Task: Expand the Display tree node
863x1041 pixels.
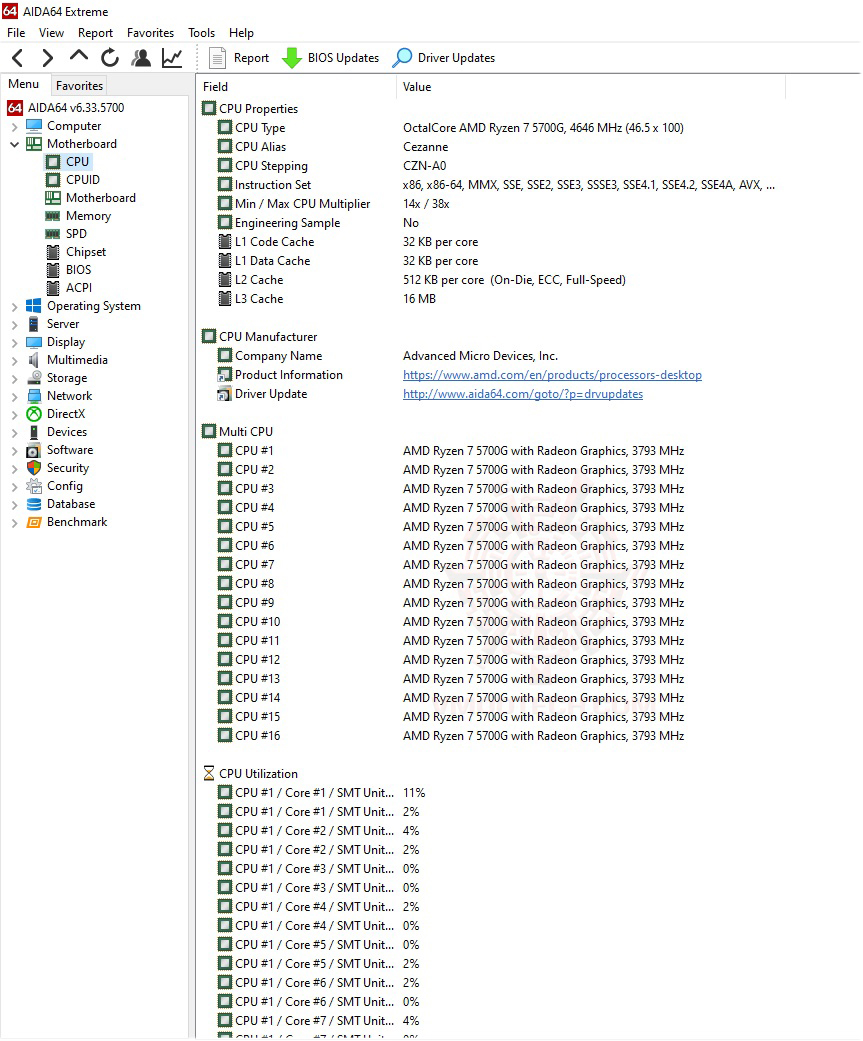Action: (14, 343)
